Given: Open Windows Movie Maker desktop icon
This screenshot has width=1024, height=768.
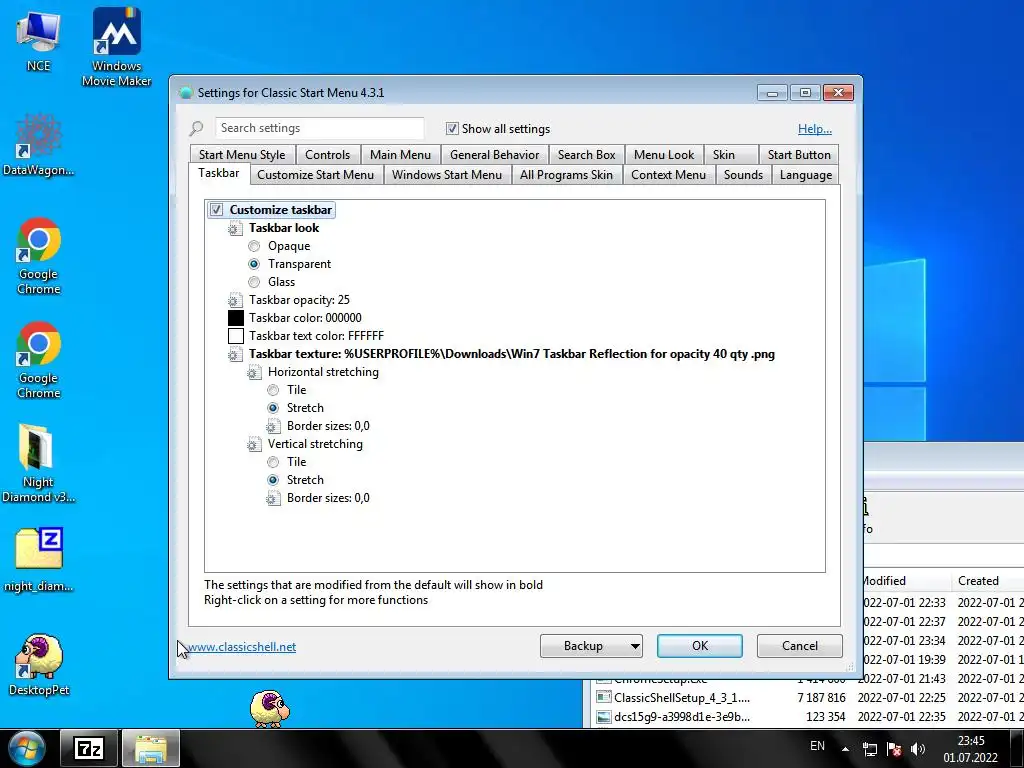Looking at the screenshot, I should [x=116, y=46].
